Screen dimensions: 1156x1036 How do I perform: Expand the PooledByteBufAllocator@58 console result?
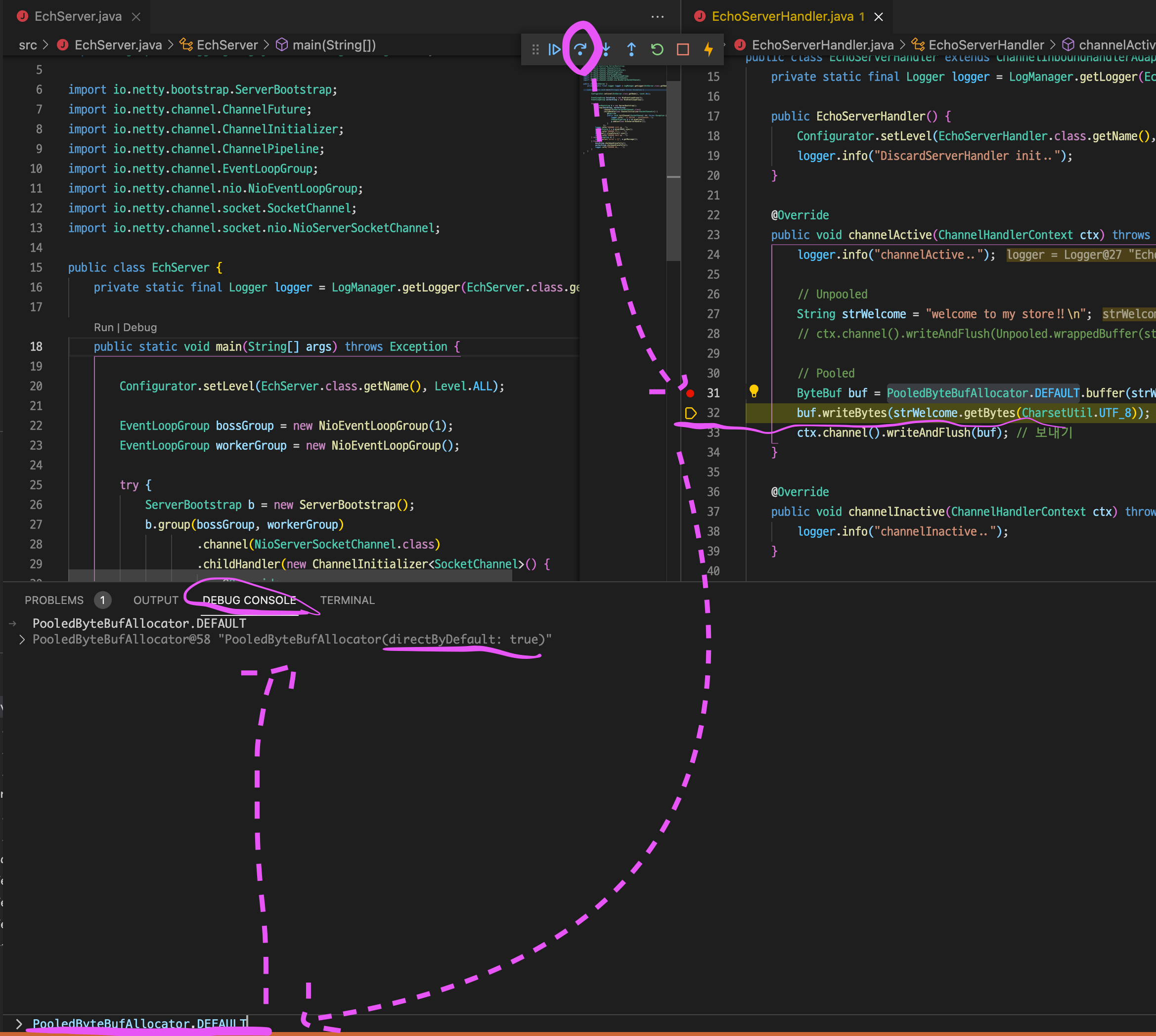pos(22,640)
